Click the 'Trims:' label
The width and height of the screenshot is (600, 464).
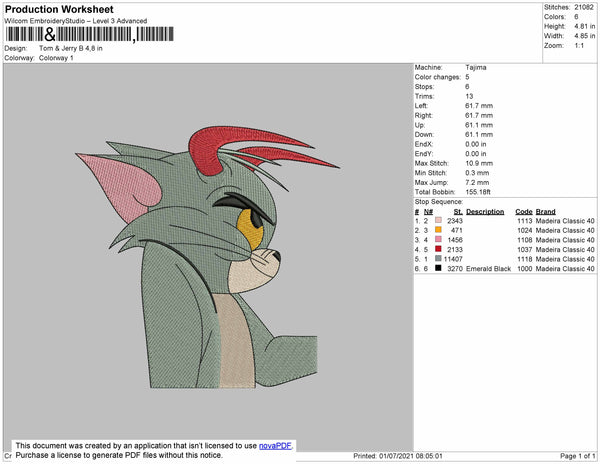click(x=424, y=96)
